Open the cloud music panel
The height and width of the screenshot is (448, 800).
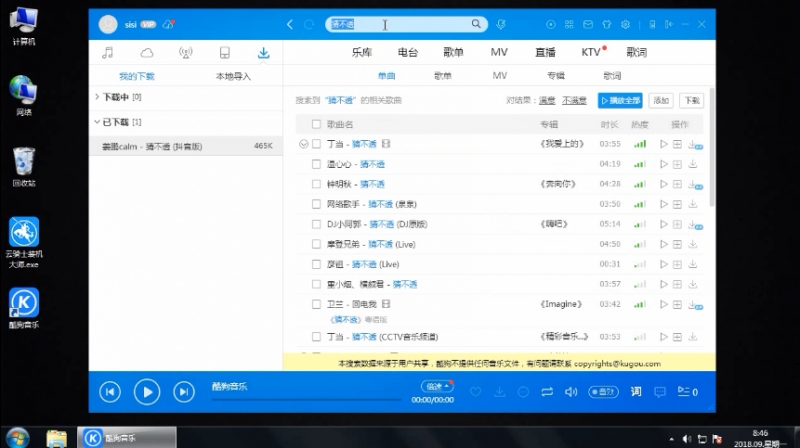click(147, 53)
